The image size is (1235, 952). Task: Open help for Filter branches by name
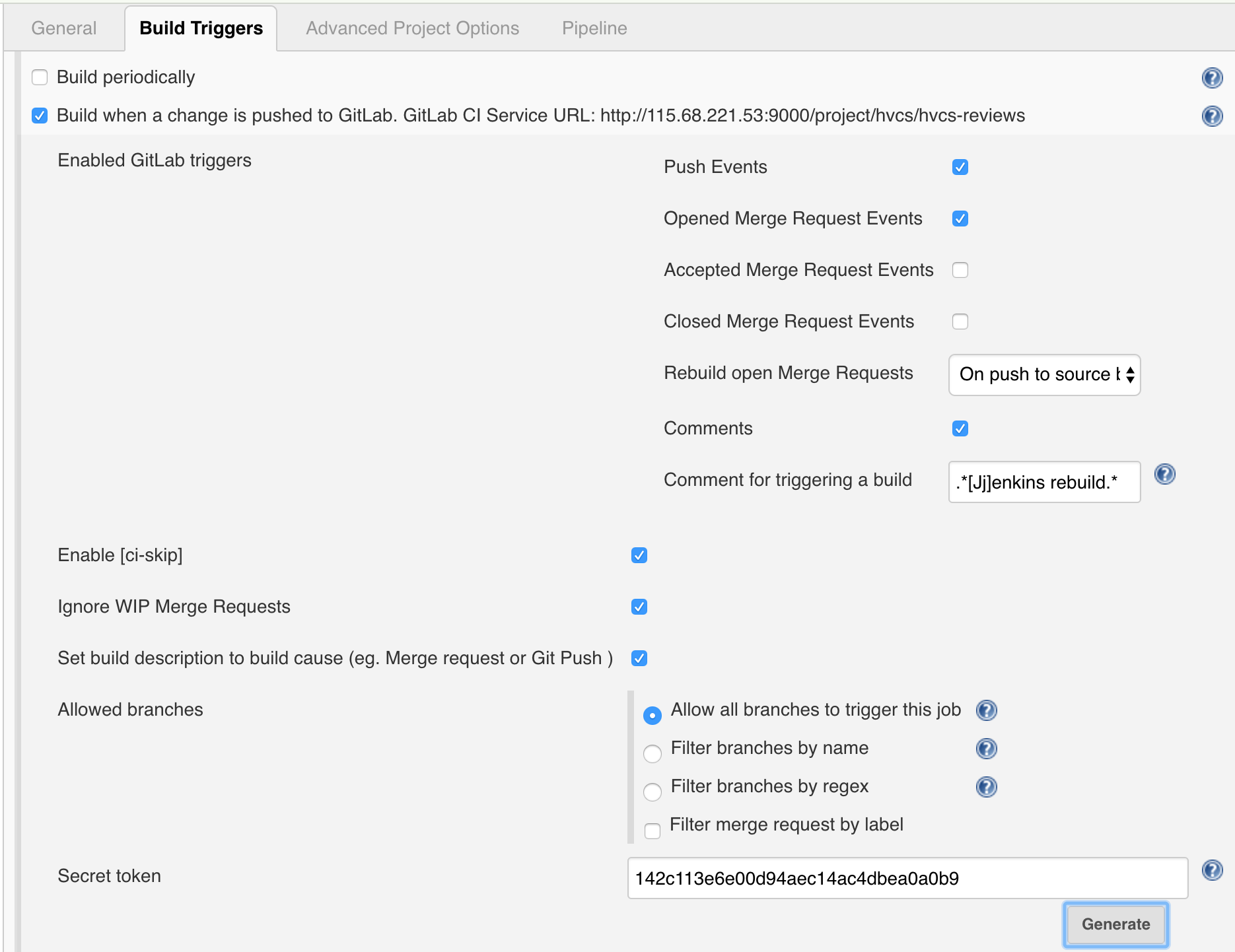pos(986,749)
